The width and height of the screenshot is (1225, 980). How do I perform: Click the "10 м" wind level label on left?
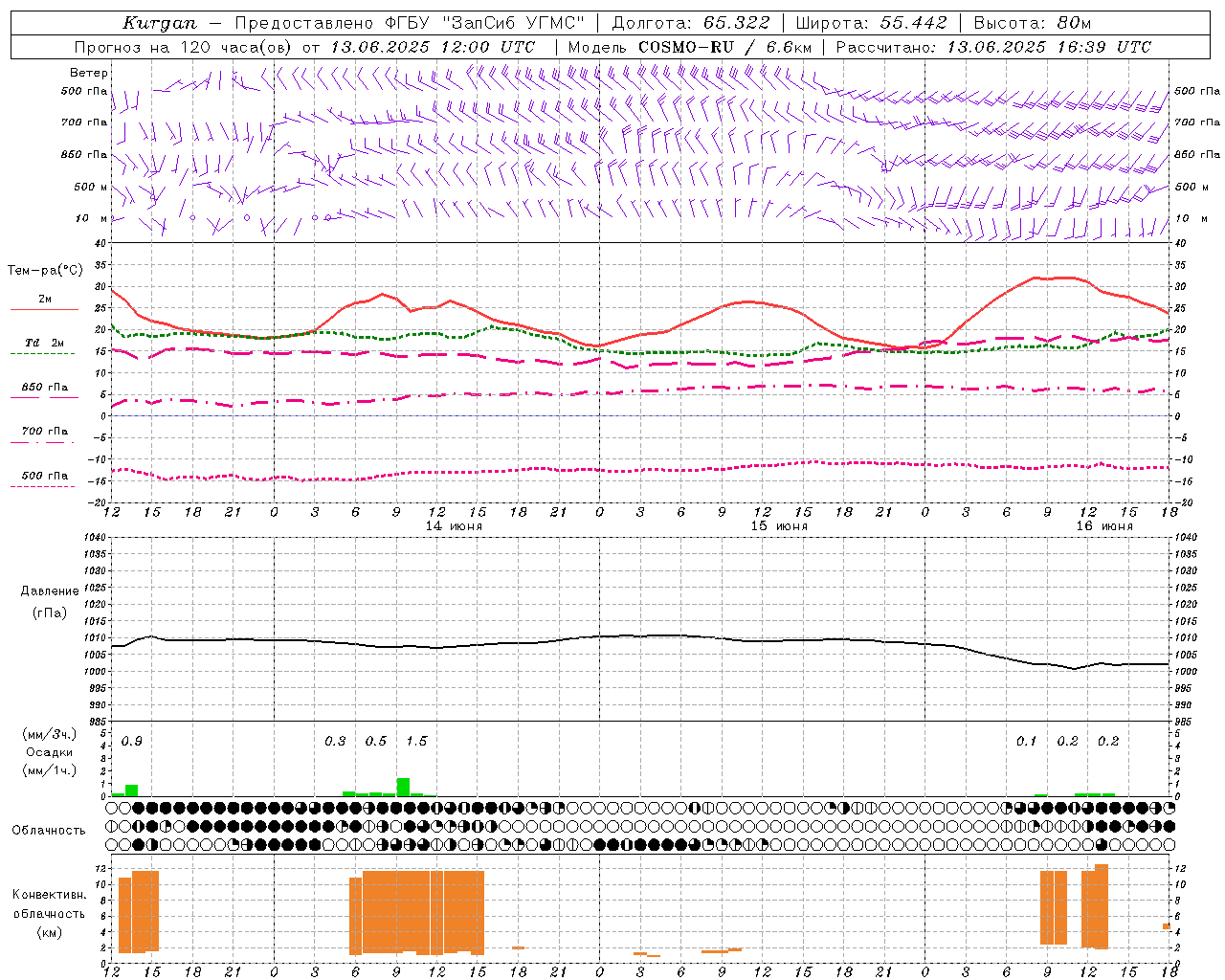(x=91, y=218)
